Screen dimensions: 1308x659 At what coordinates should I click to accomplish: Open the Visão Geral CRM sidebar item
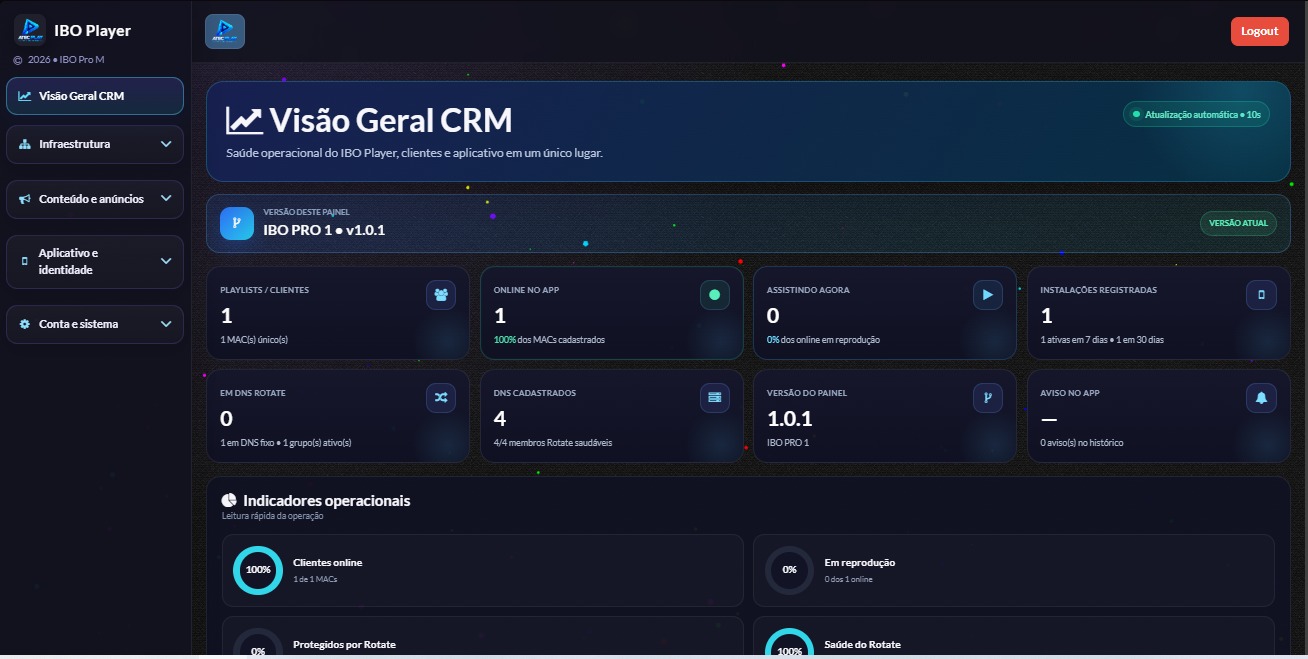95,96
